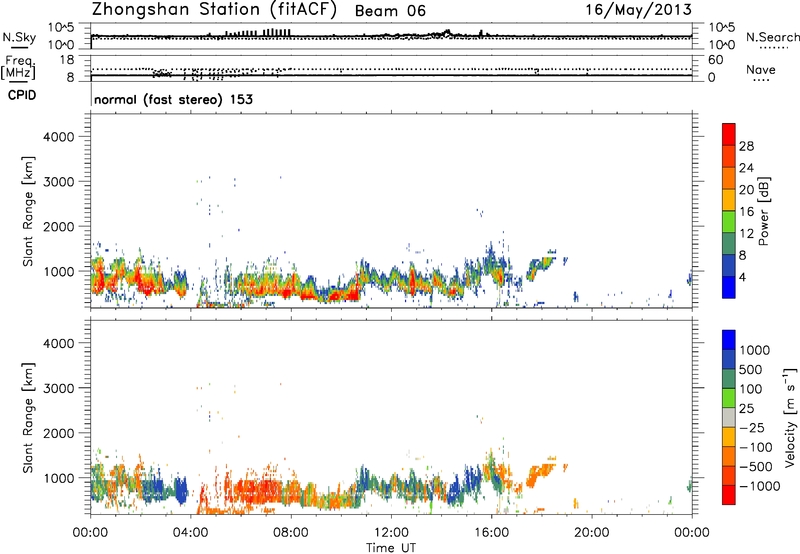Click the 'N.Search' legend label

point(773,37)
